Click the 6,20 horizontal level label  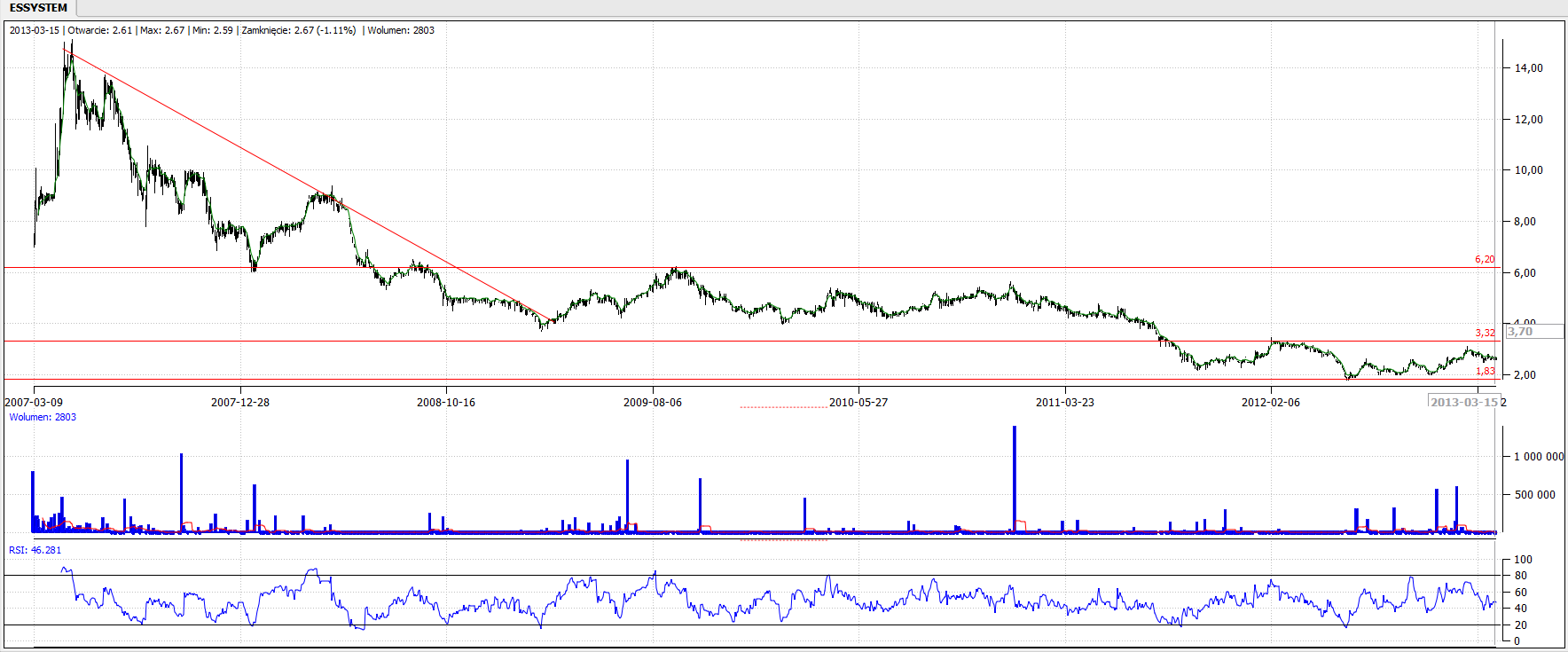(x=1485, y=259)
